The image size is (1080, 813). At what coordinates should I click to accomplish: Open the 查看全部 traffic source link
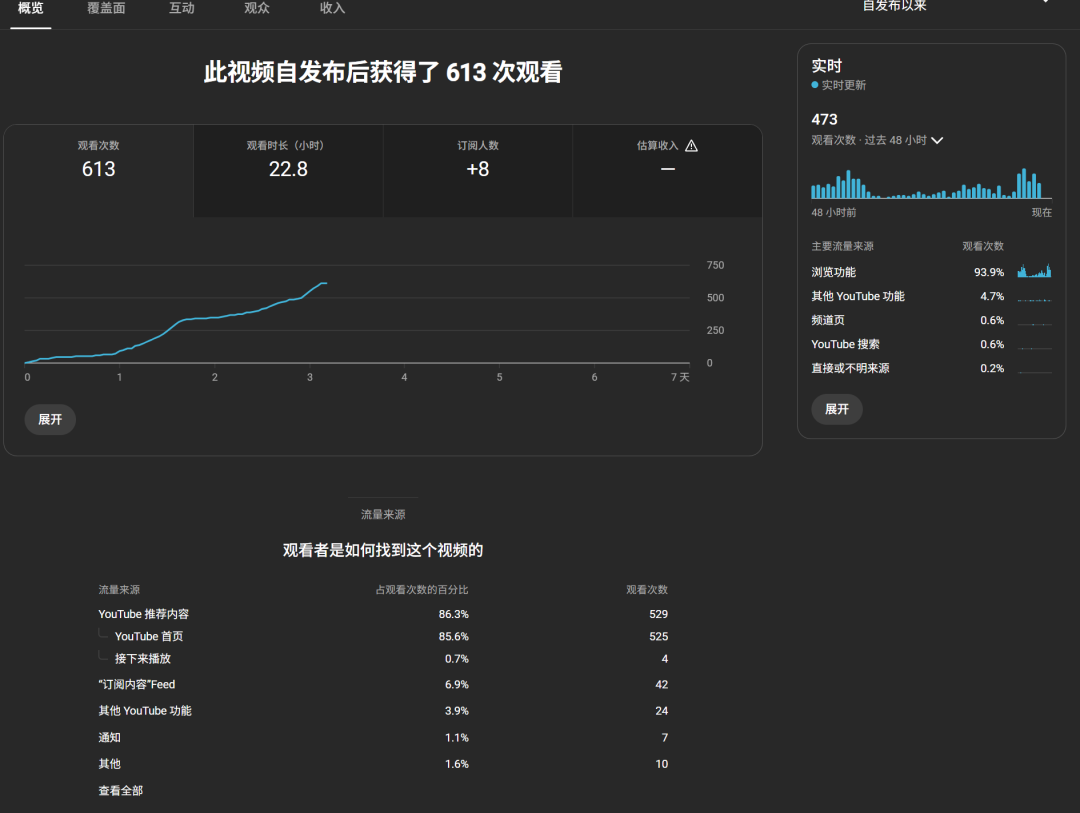120,790
